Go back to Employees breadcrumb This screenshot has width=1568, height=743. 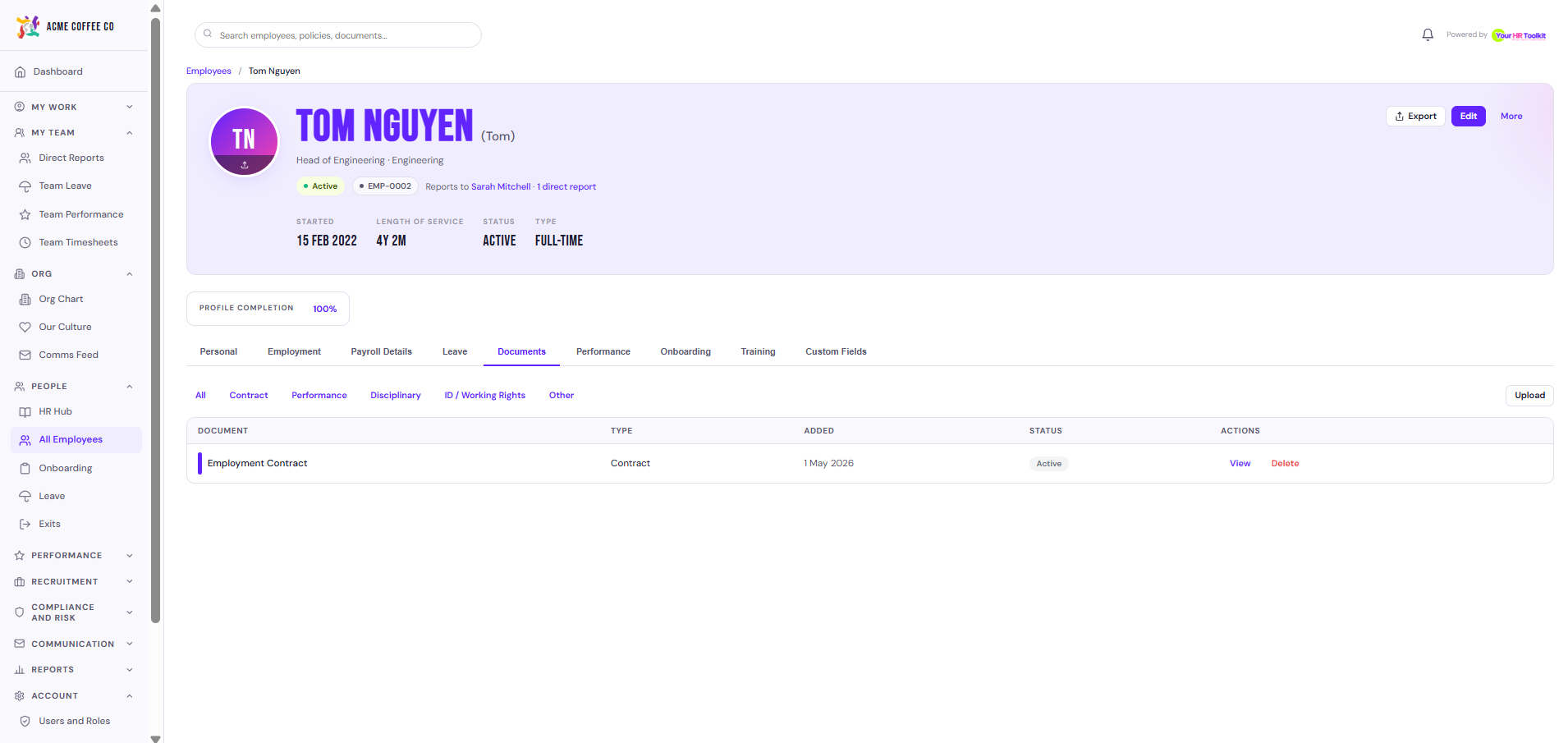click(x=209, y=71)
